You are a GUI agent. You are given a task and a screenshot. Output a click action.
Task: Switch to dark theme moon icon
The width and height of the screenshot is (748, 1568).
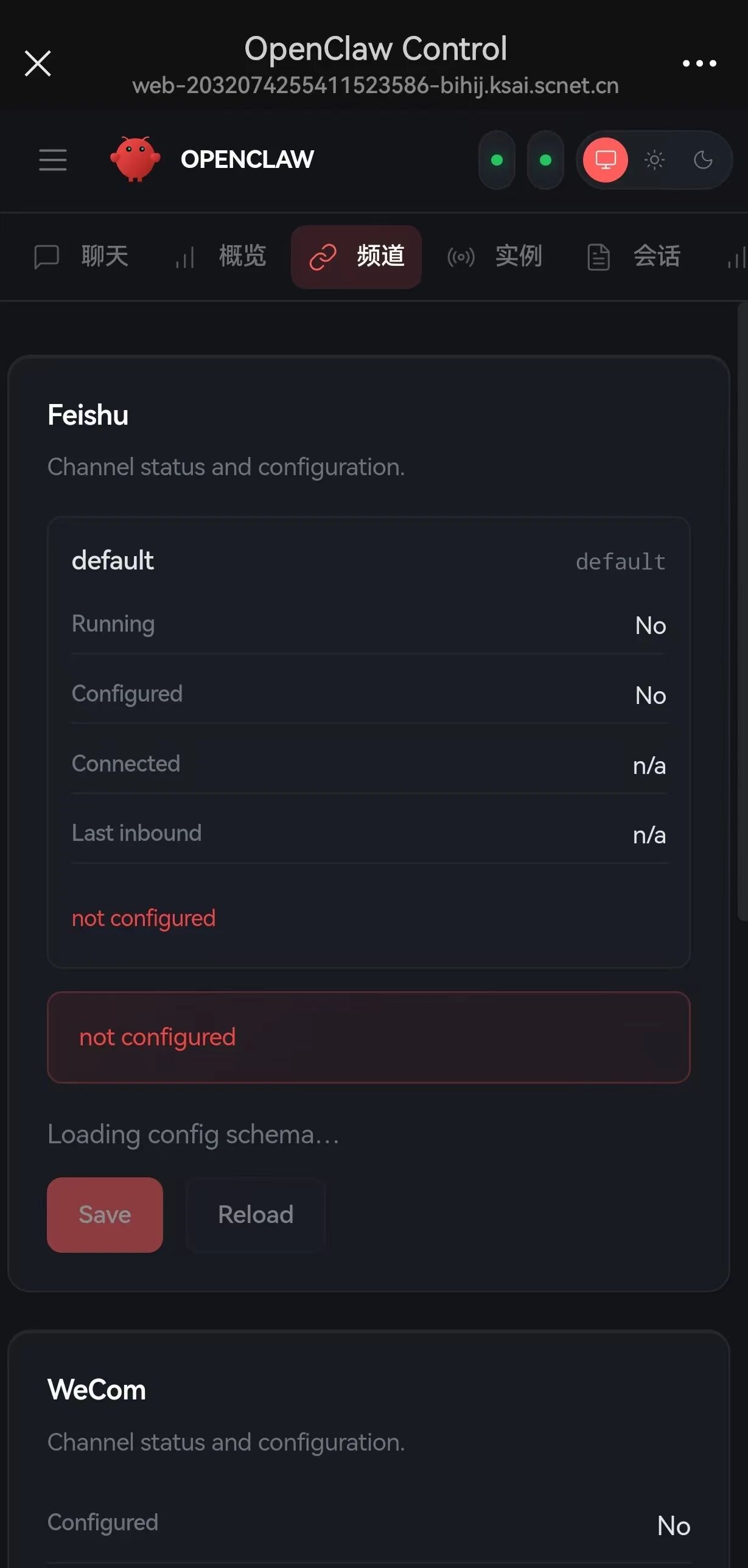pos(703,160)
